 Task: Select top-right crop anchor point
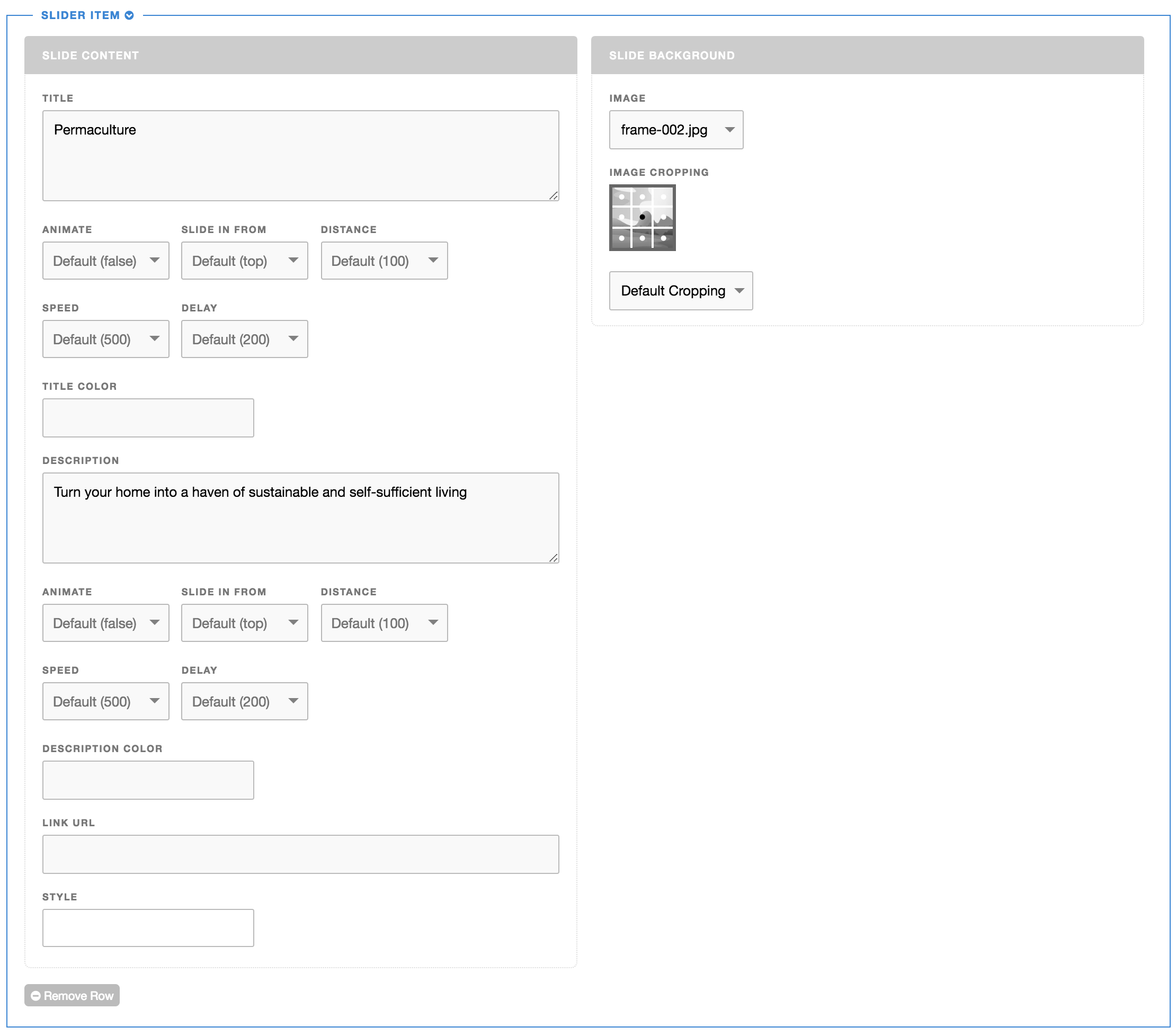click(x=663, y=197)
